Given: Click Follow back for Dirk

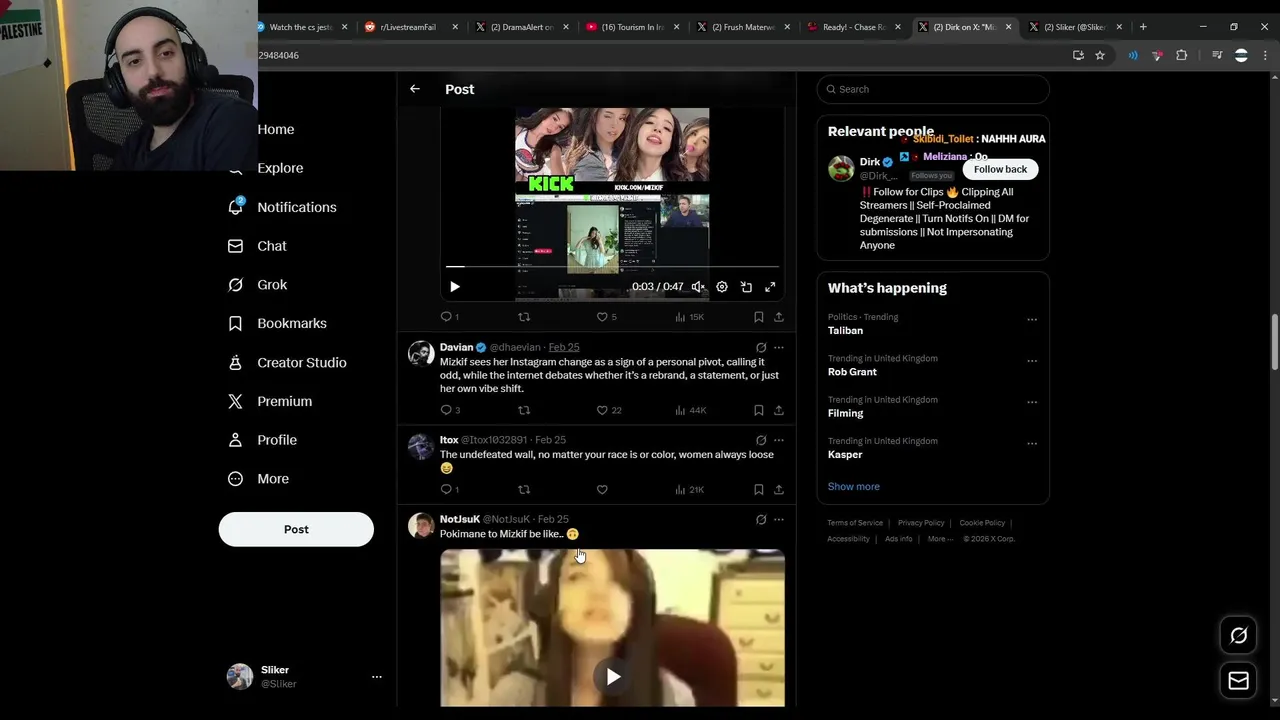Looking at the screenshot, I should click(1000, 169).
